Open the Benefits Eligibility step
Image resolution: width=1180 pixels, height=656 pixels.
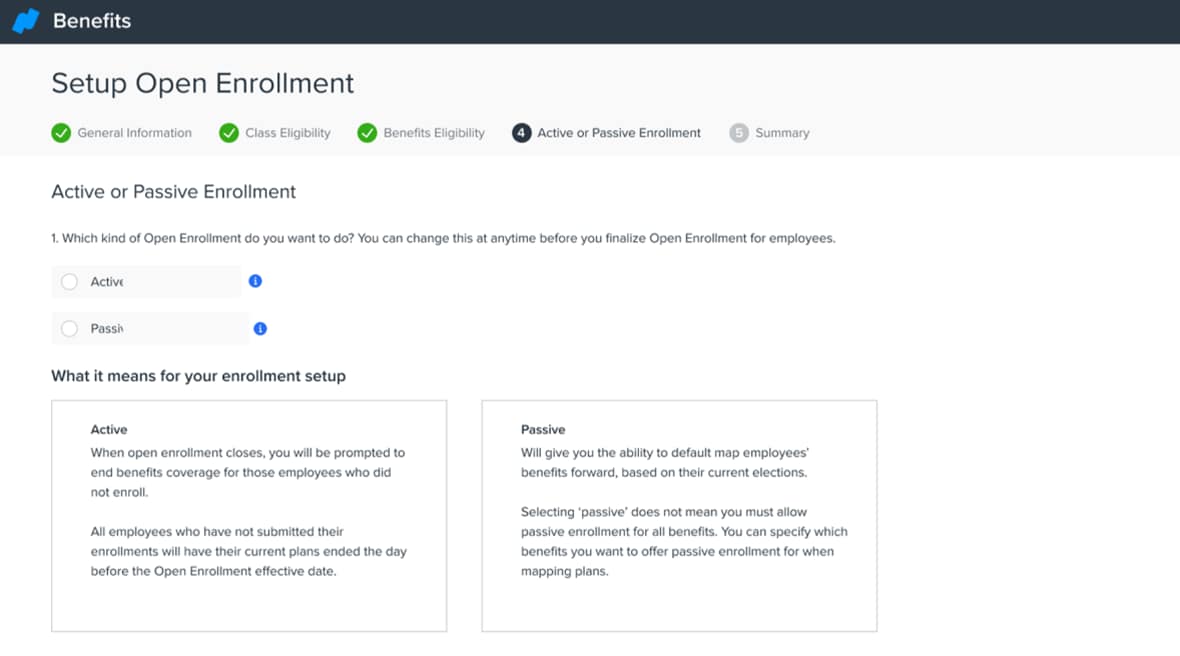coord(433,133)
